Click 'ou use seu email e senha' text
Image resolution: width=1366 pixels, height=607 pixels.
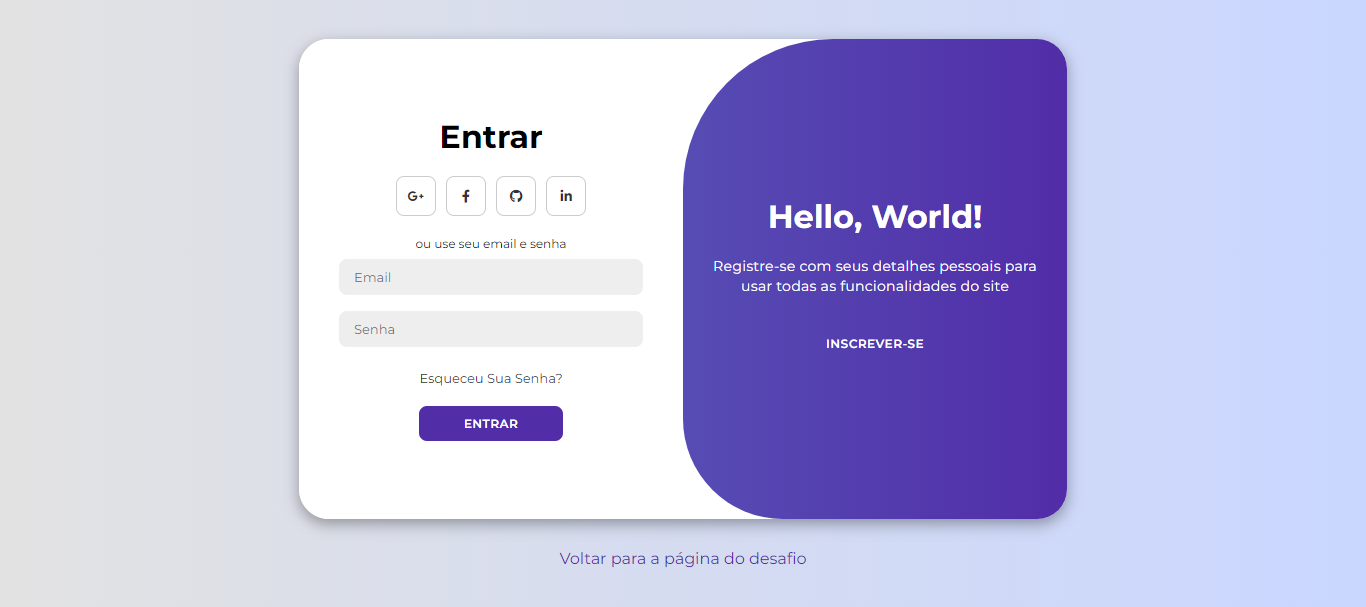pos(490,243)
